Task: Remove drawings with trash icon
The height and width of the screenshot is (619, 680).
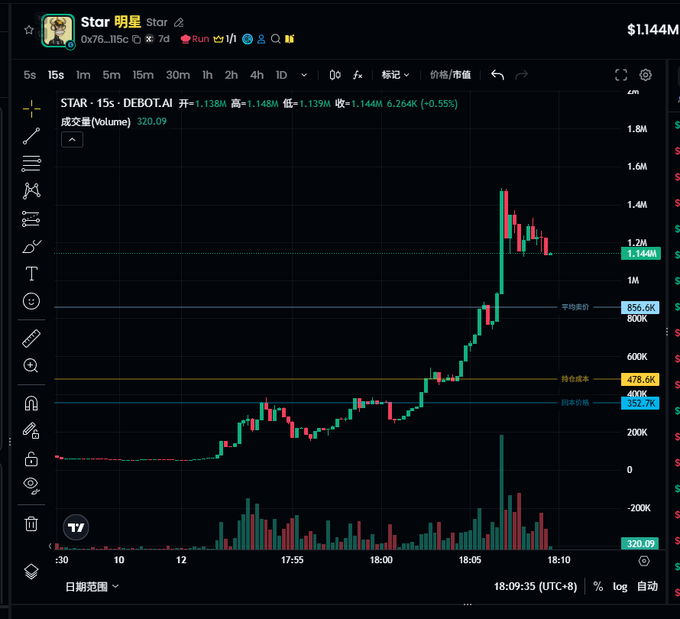Action: [x=31, y=524]
